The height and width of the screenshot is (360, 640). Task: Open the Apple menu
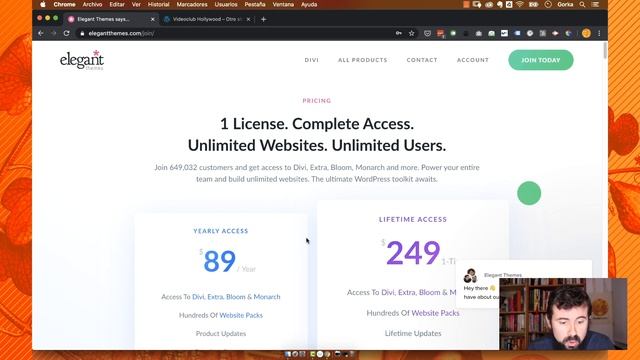[43, 4]
